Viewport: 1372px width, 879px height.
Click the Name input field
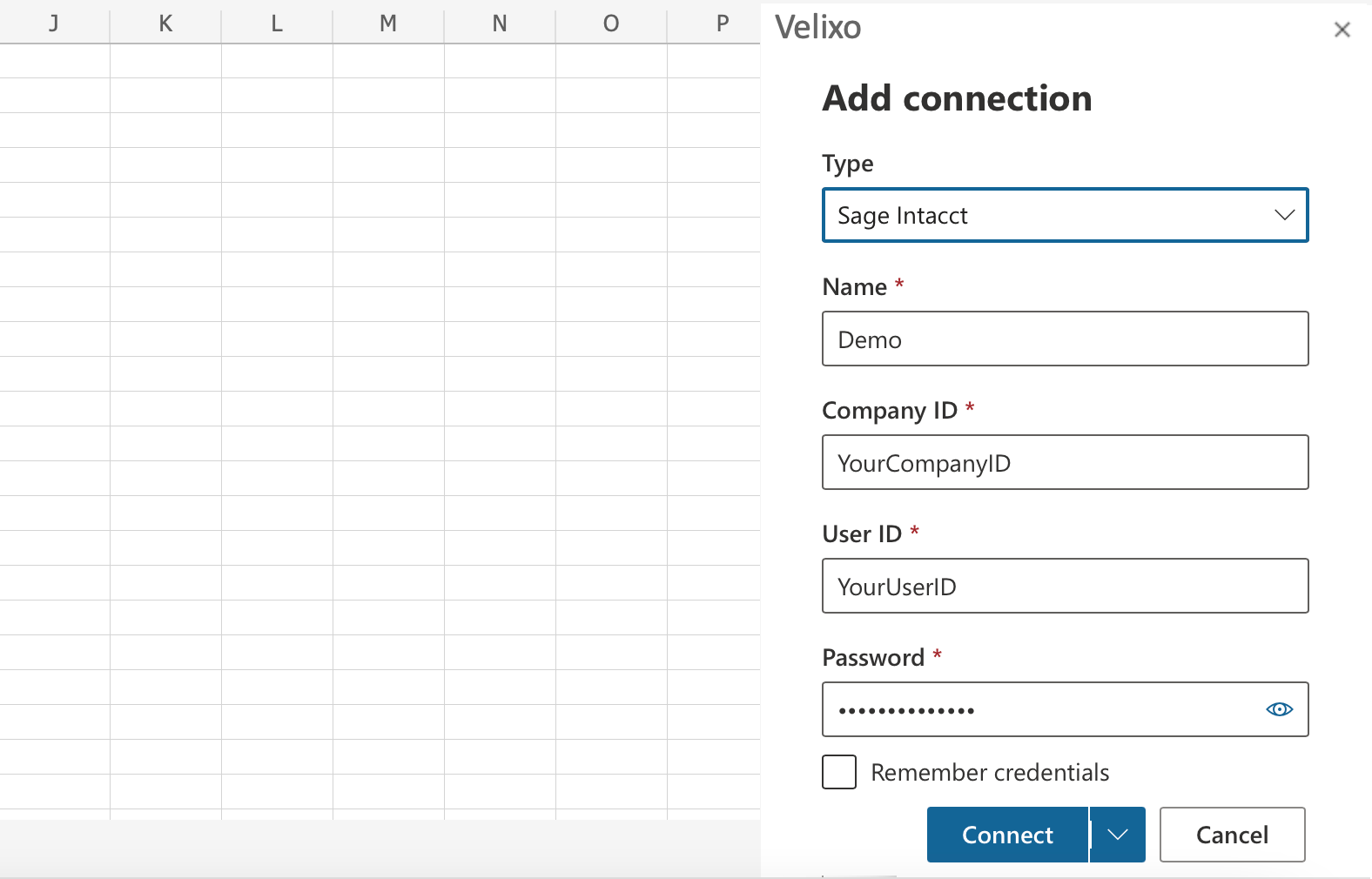(1065, 339)
